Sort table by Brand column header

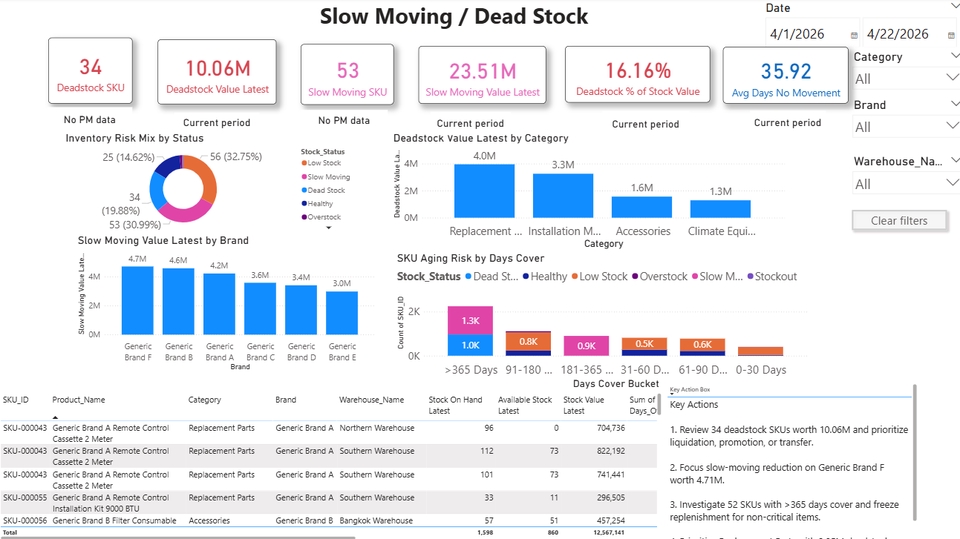[285, 400]
